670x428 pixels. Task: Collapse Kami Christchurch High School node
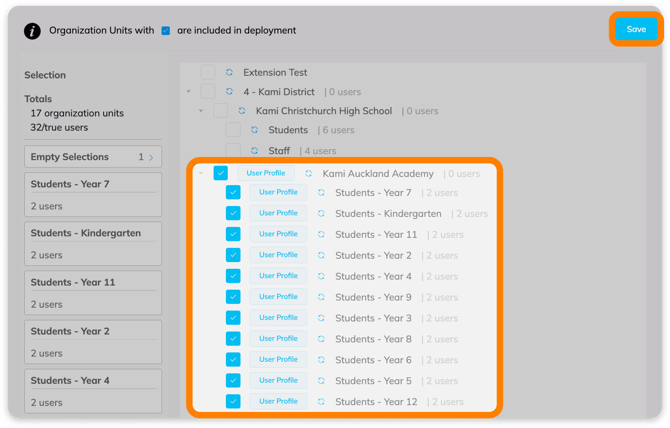201,111
